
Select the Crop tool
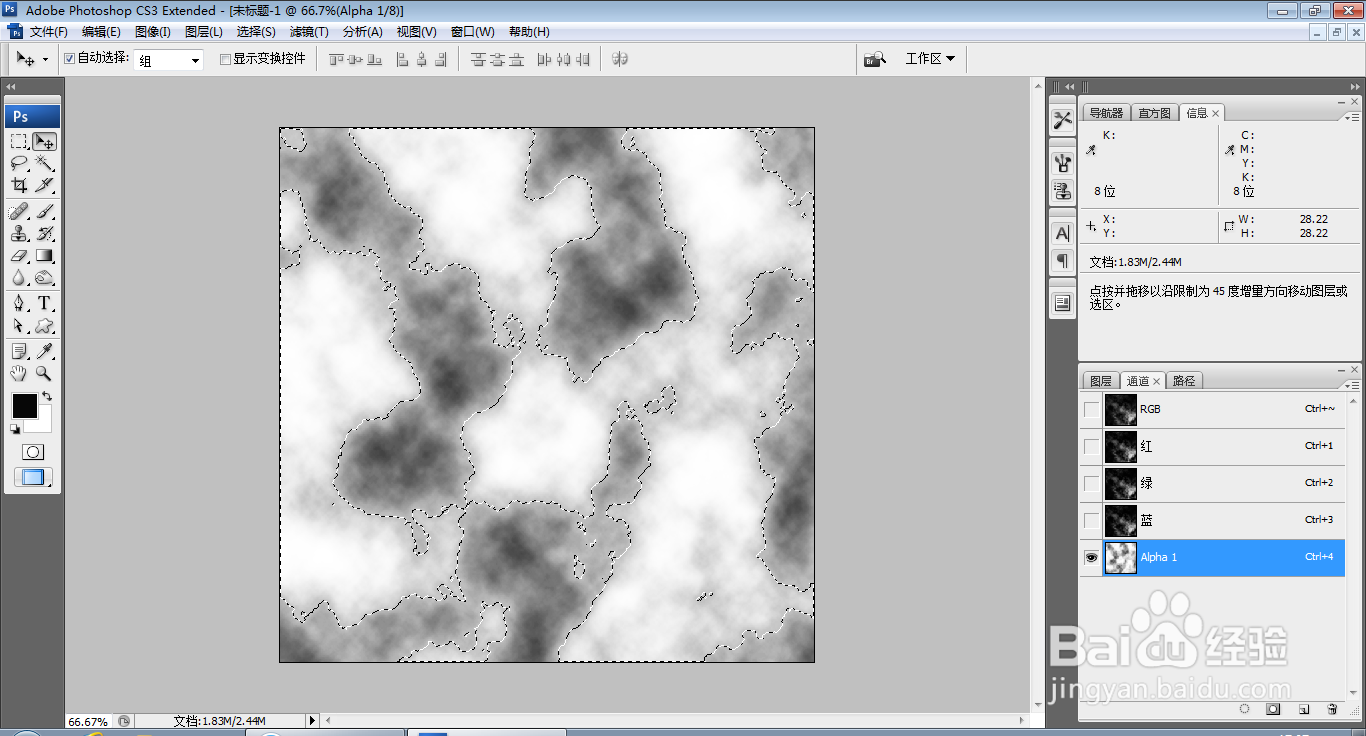tap(19, 185)
